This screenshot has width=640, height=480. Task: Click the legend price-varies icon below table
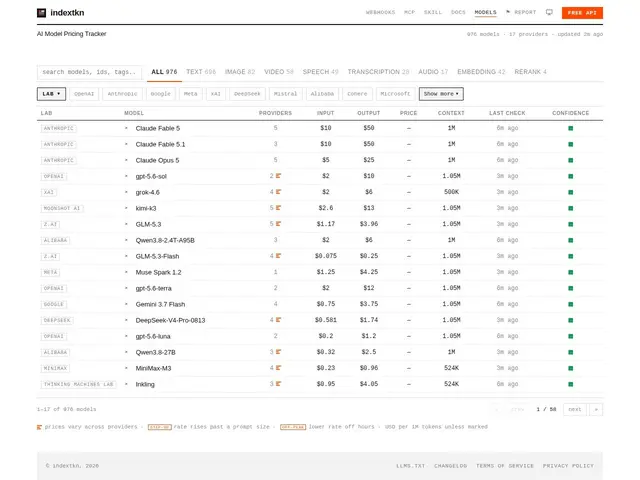coord(39,427)
